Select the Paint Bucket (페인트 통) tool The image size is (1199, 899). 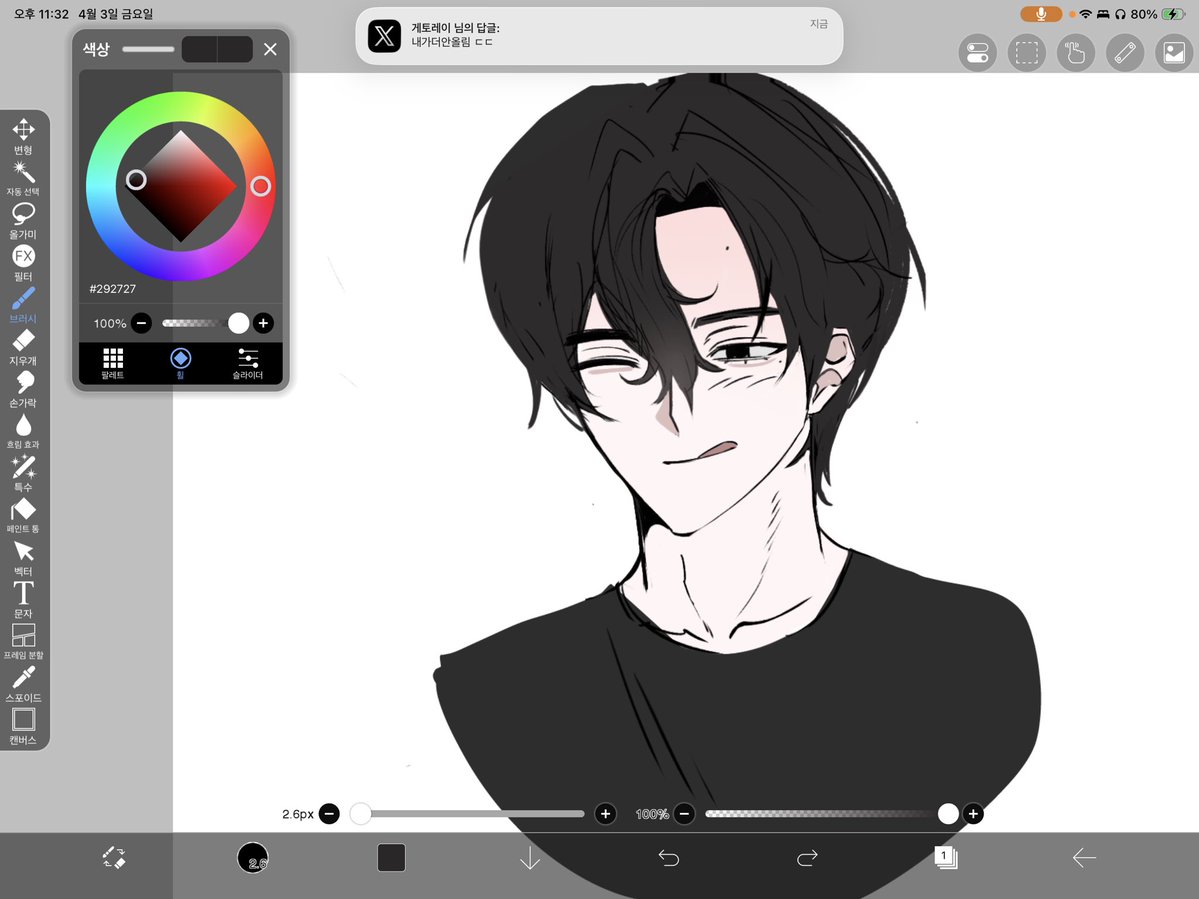tap(23, 515)
